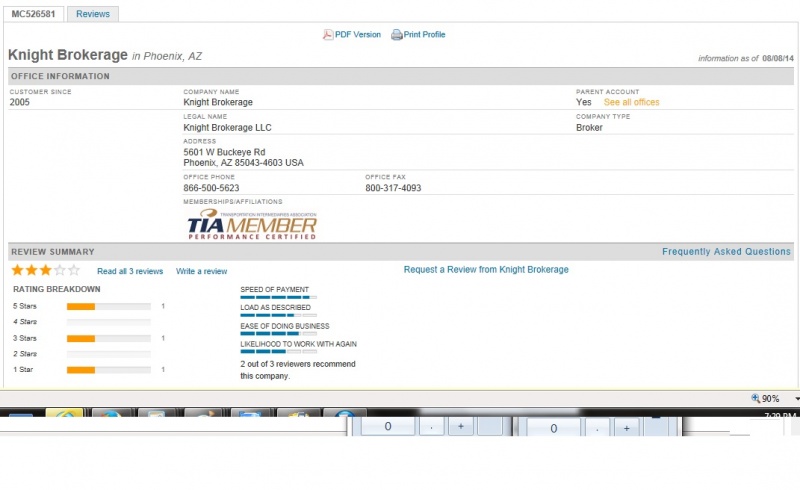Viewport: 800px width, 490px height.
Task: Click the Speed of Payment rating bar
Action: click(279, 297)
